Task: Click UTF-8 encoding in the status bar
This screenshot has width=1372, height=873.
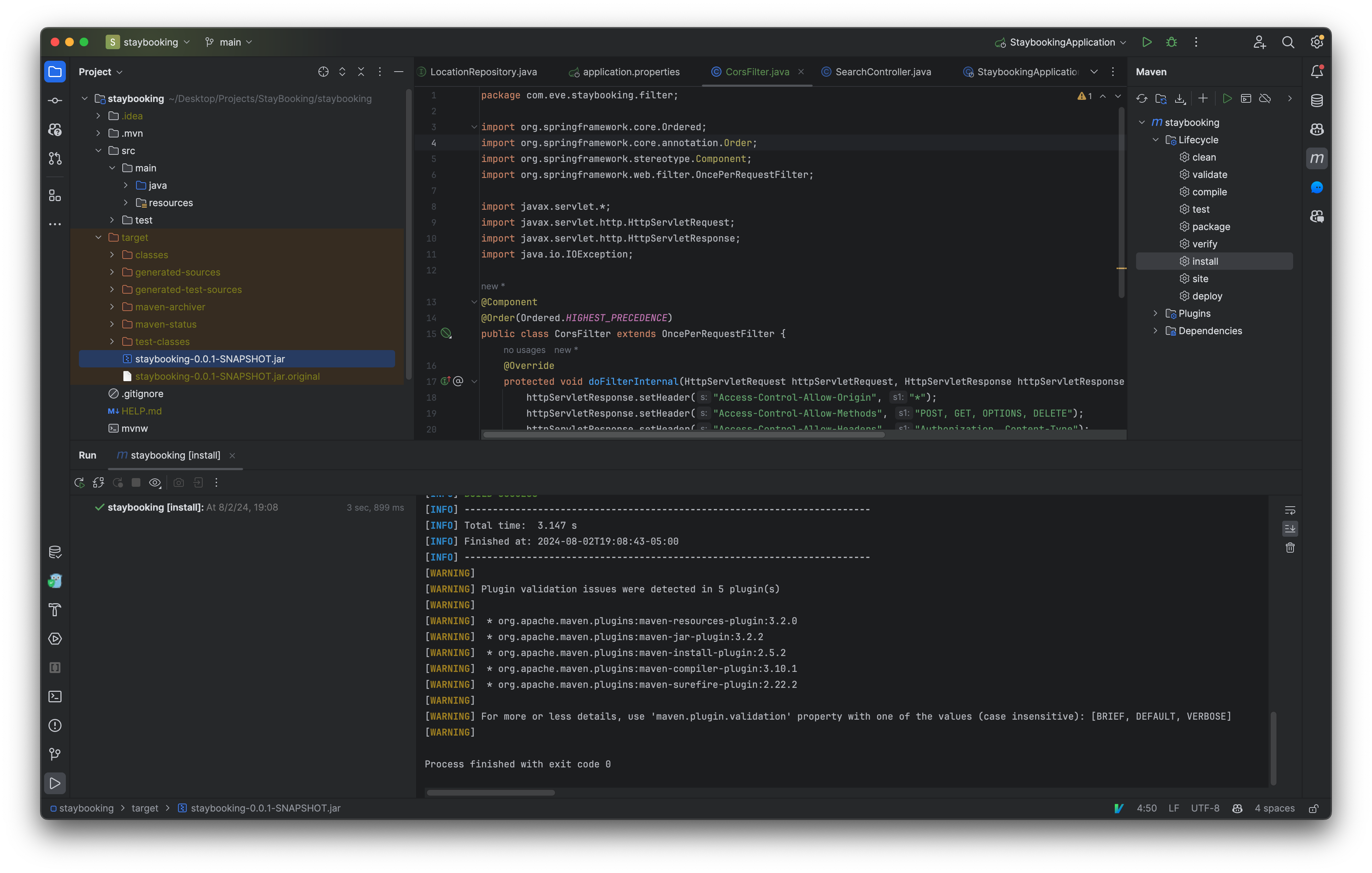Action: click(x=1204, y=808)
